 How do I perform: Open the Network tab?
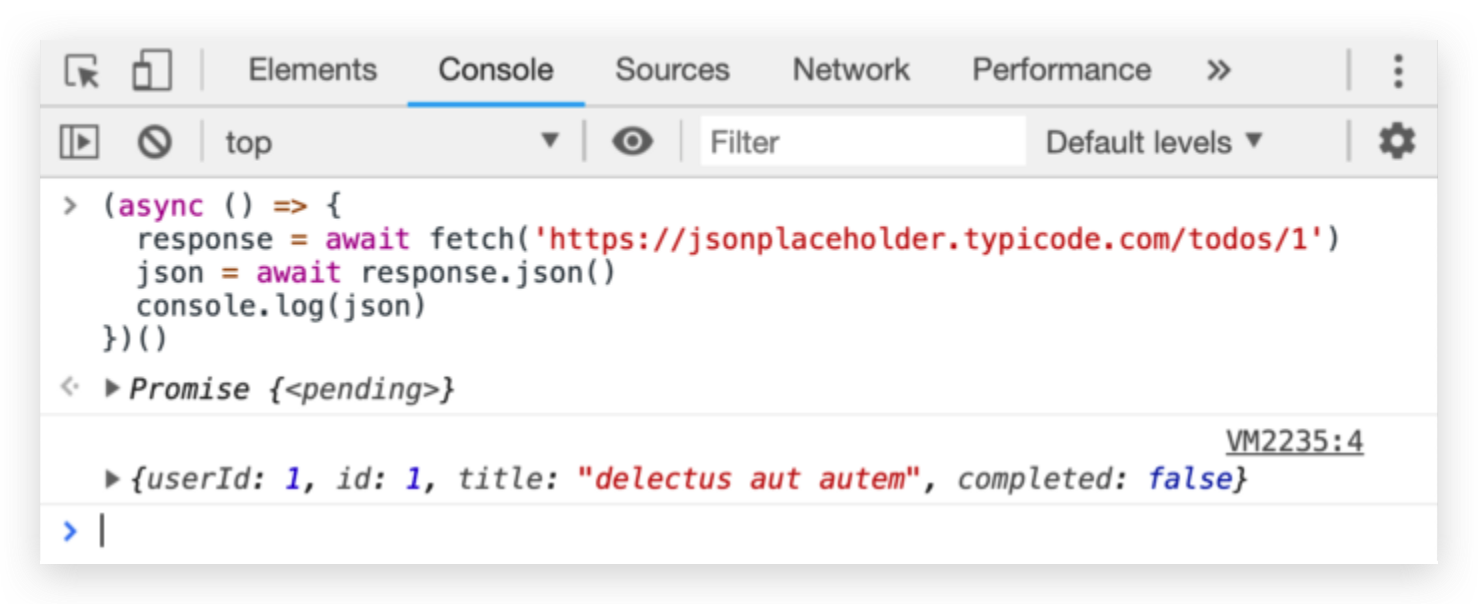point(851,70)
